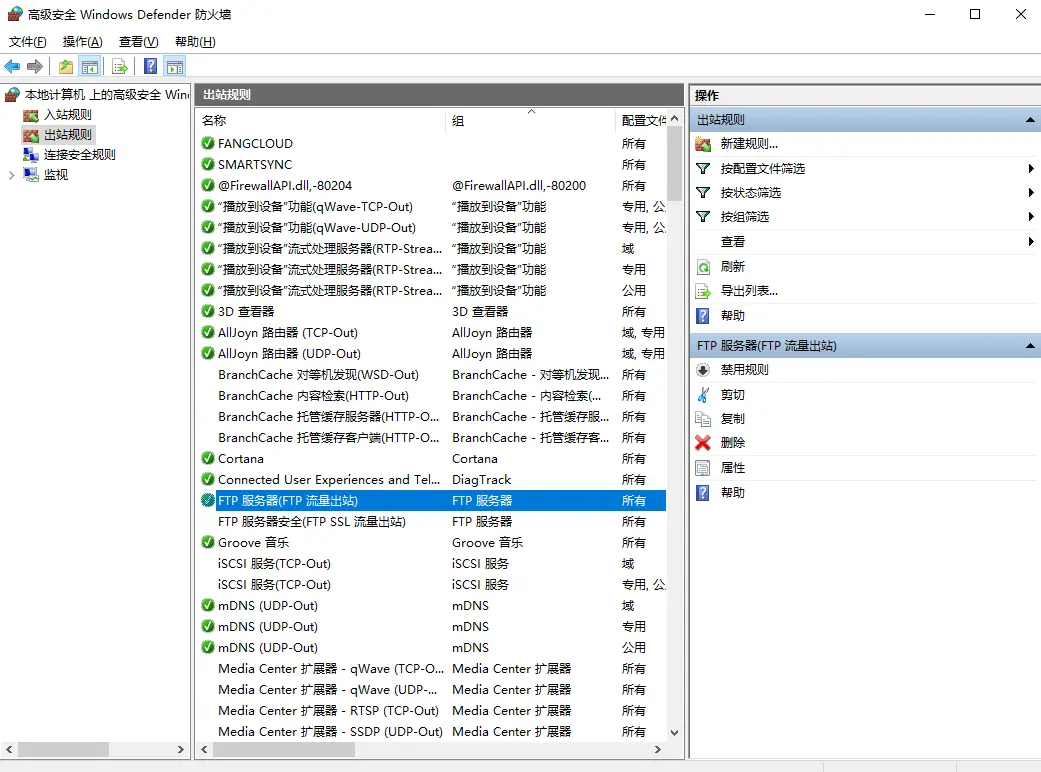
Task: Click the 配置文件 column header
Action: point(641,120)
